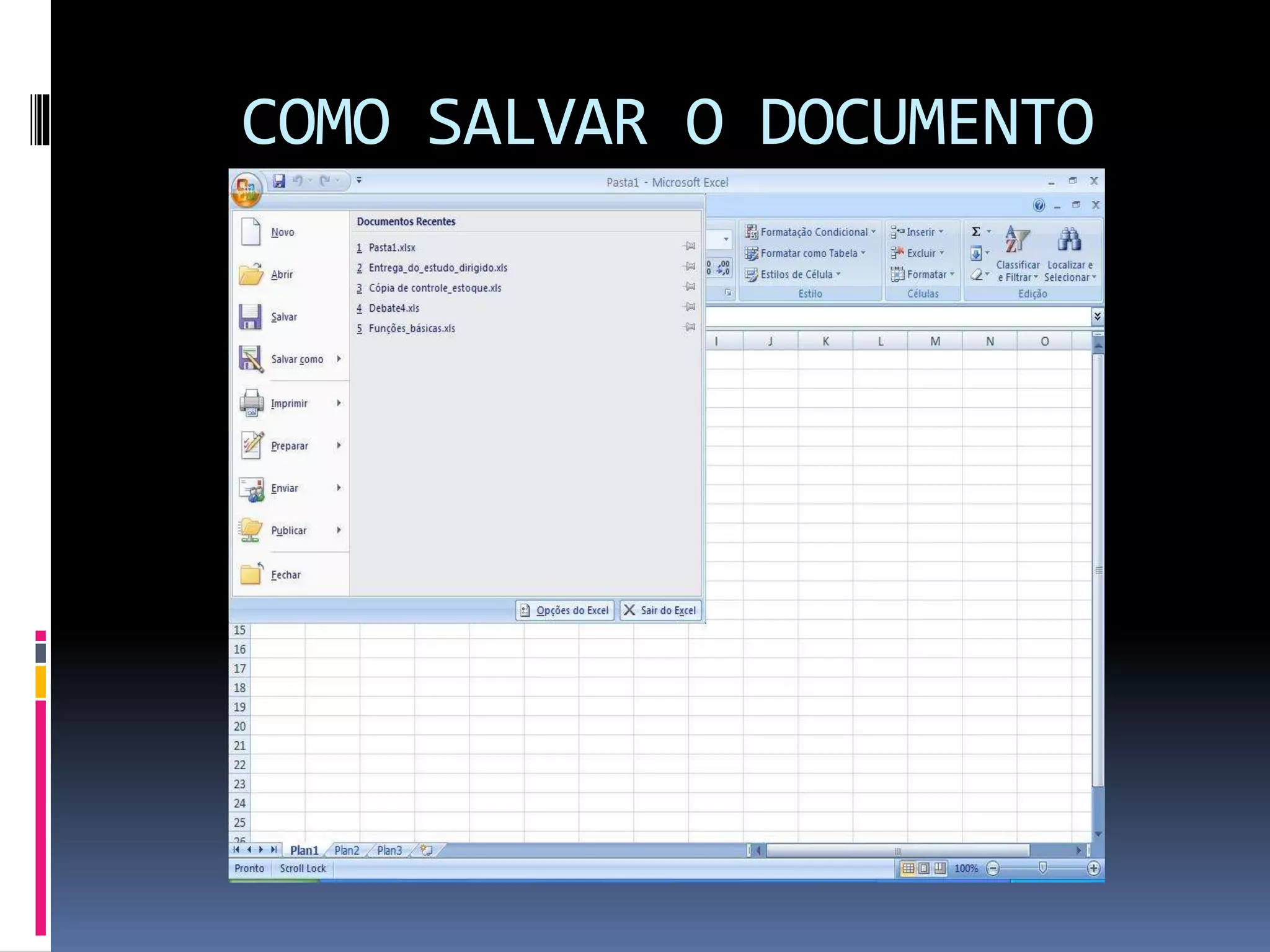Click the Clear eraser icon
1270x952 pixels.
click(x=977, y=275)
